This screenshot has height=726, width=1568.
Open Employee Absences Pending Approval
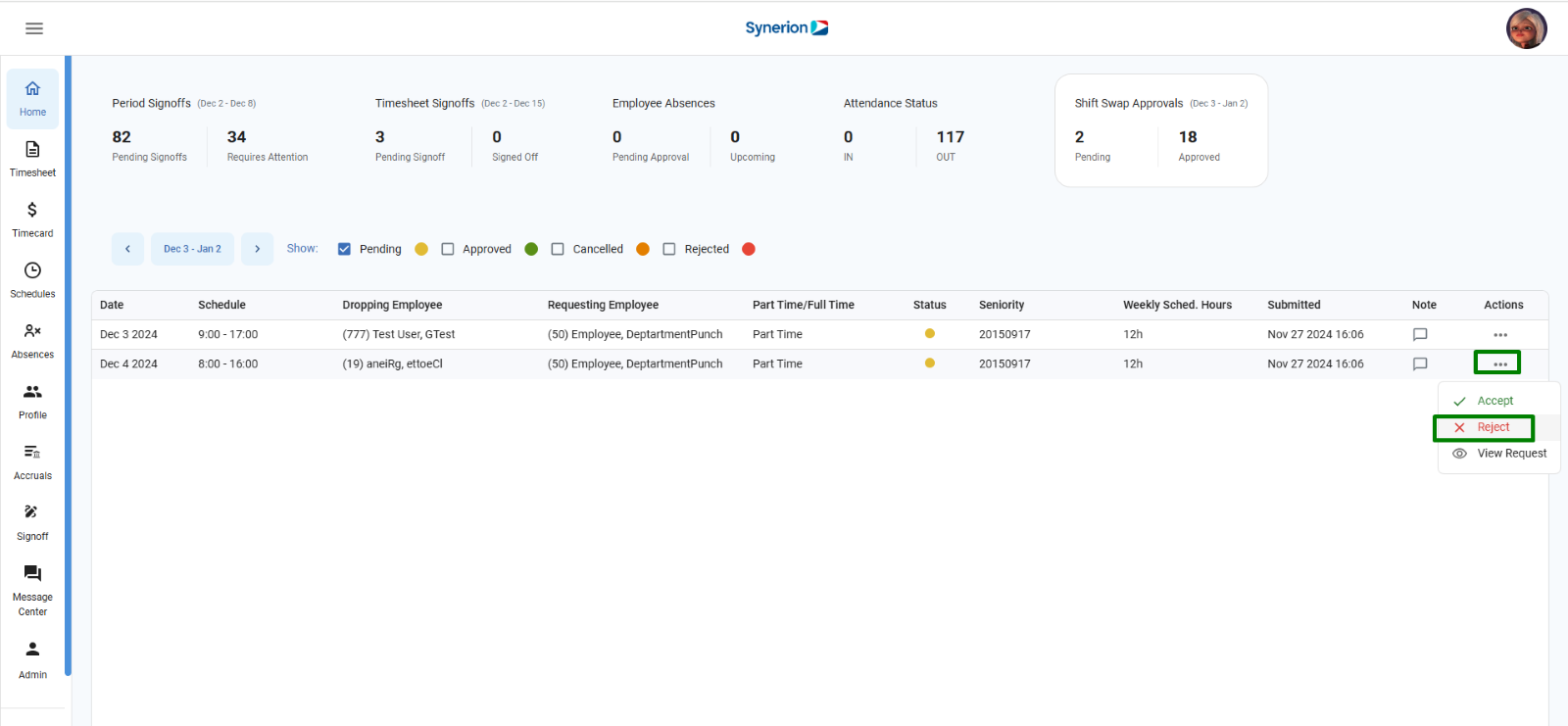pos(651,145)
